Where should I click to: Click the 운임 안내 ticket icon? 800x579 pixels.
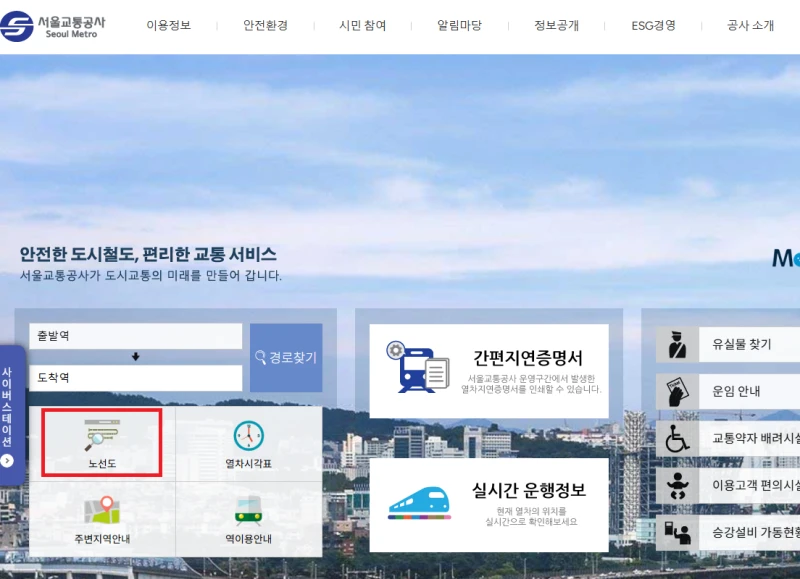(x=675, y=391)
